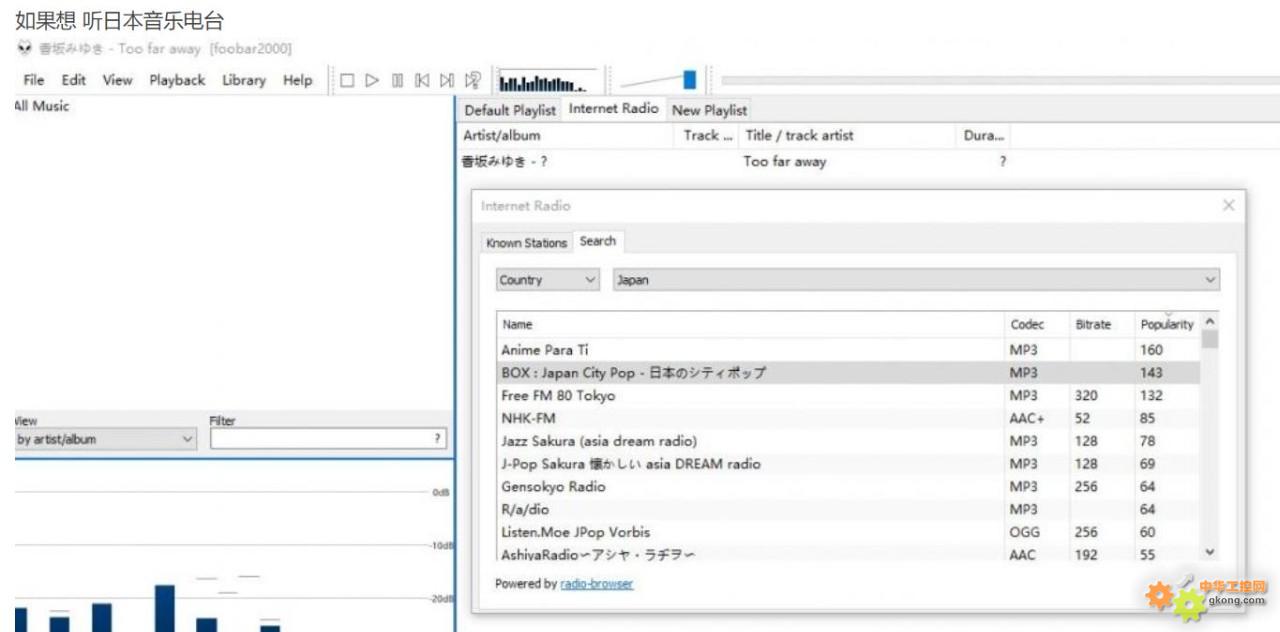
Task: Switch to the Known Stations tab
Action: pyautogui.click(x=526, y=243)
